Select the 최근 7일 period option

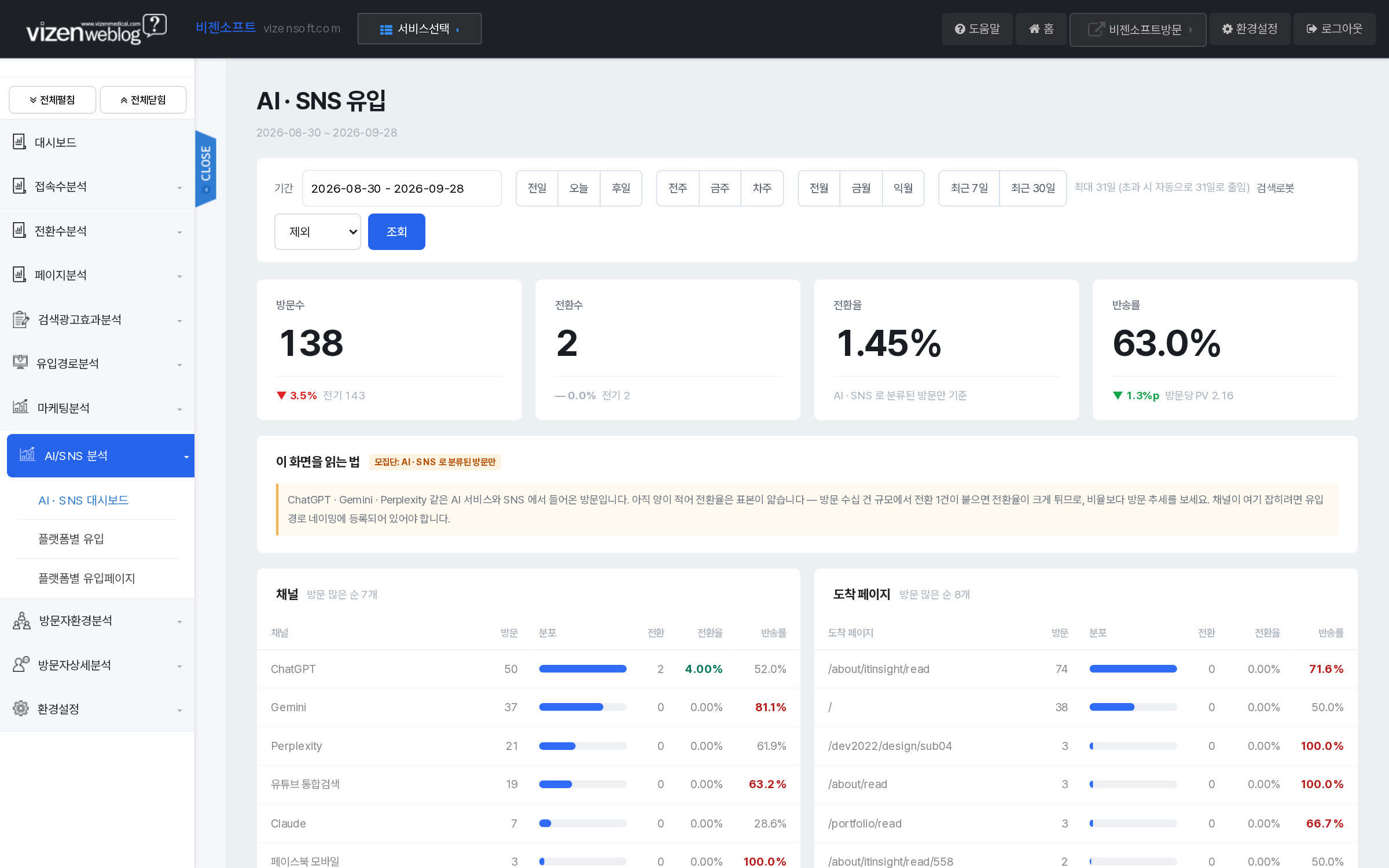969,188
